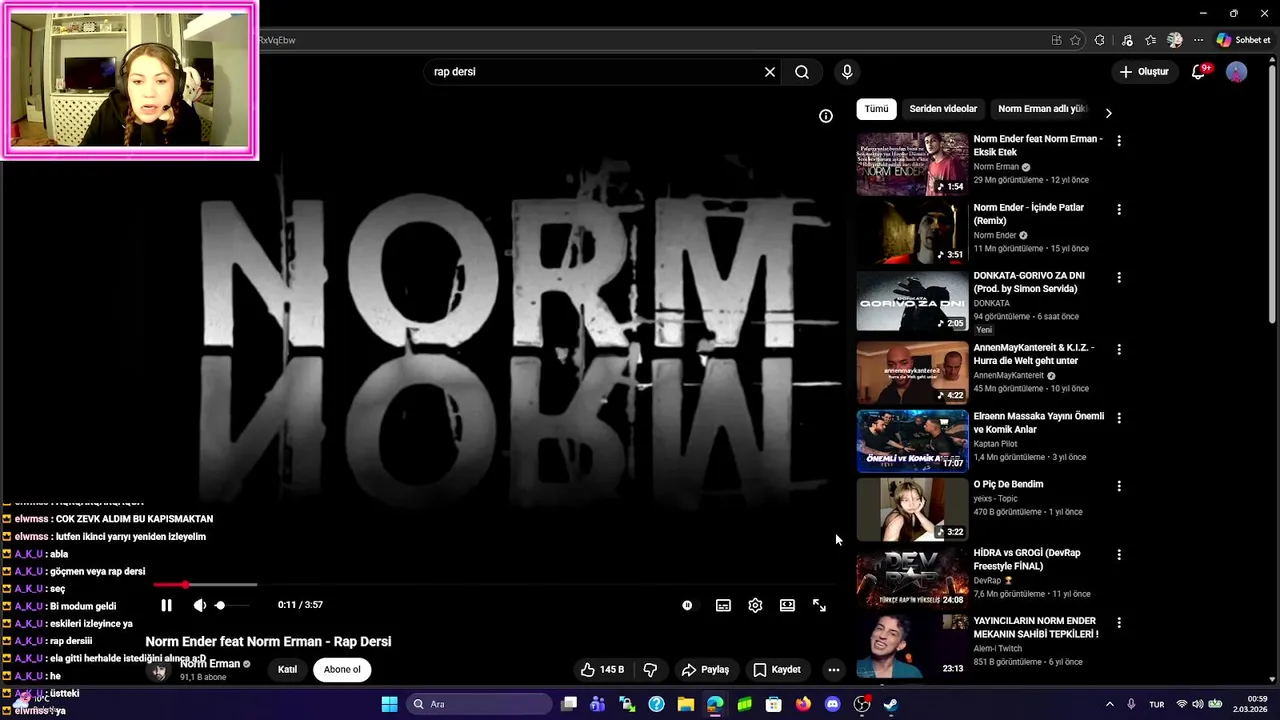
Task: Select the Seriden videolar chip
Action: click(x=943, y=109)
